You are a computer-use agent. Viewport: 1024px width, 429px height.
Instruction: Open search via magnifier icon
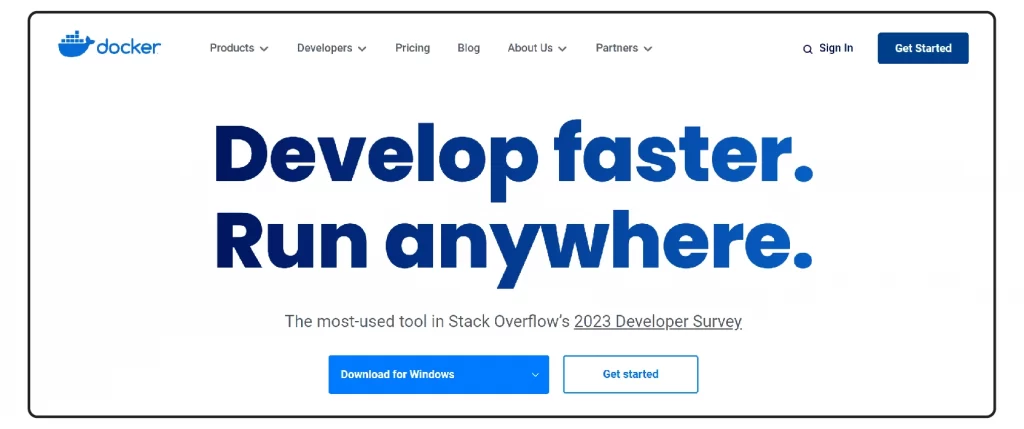tap(808, 49)
